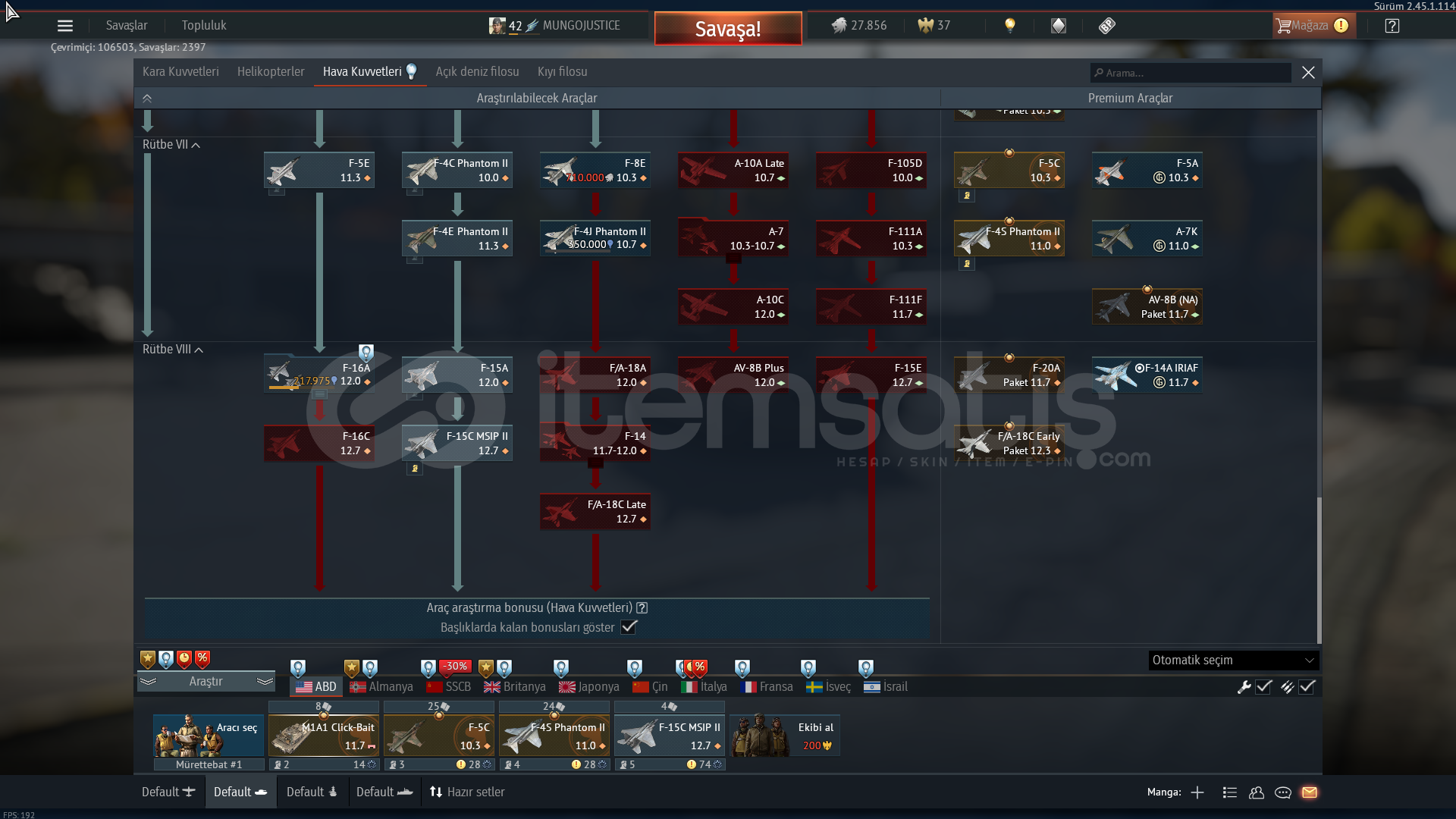Open the squad members icon

pyautogui.click(x=1257, y=792)
